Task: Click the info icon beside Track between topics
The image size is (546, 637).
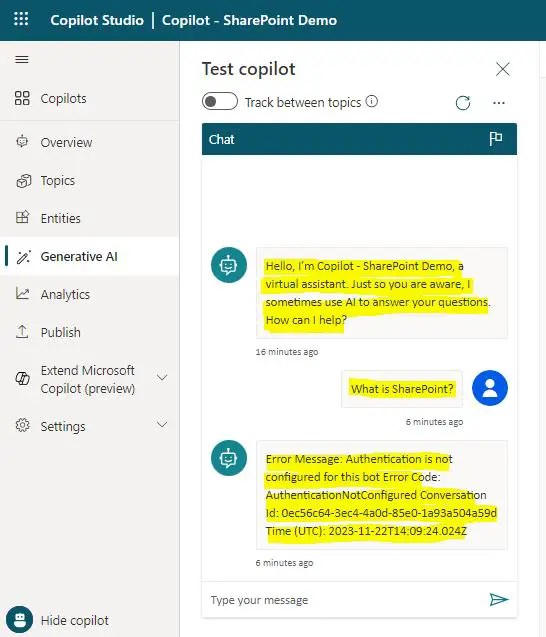Action: coord(371,101)
